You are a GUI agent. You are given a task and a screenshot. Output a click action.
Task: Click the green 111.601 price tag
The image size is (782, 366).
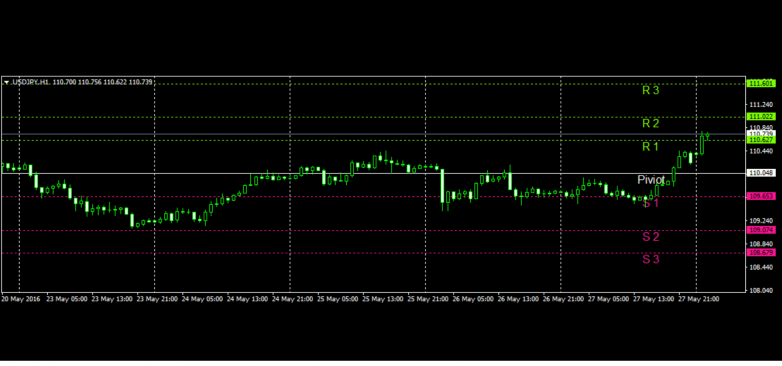[761, 83]
